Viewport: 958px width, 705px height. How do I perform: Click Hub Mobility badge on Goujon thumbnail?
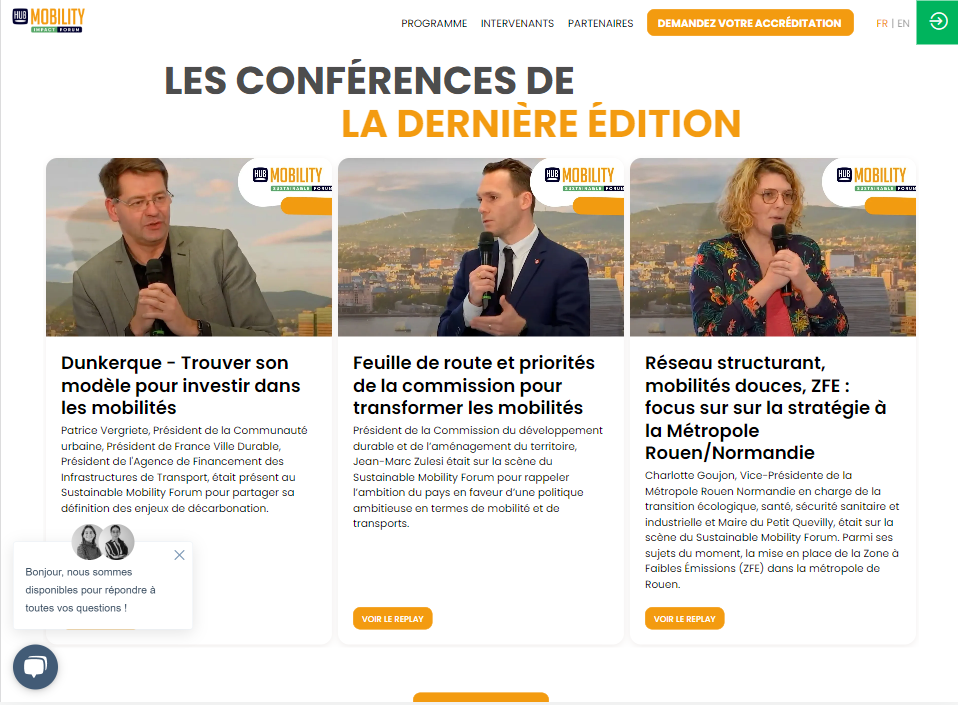click(872, 179)
